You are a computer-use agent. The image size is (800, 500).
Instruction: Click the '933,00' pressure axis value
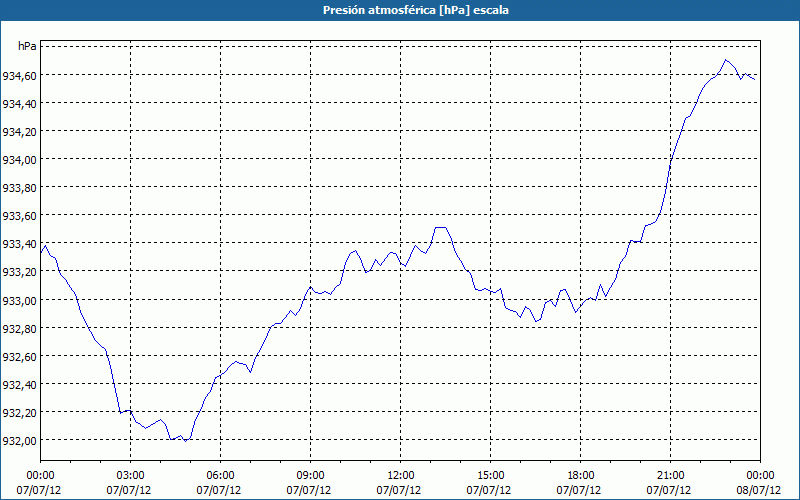(x=19, y=301)
